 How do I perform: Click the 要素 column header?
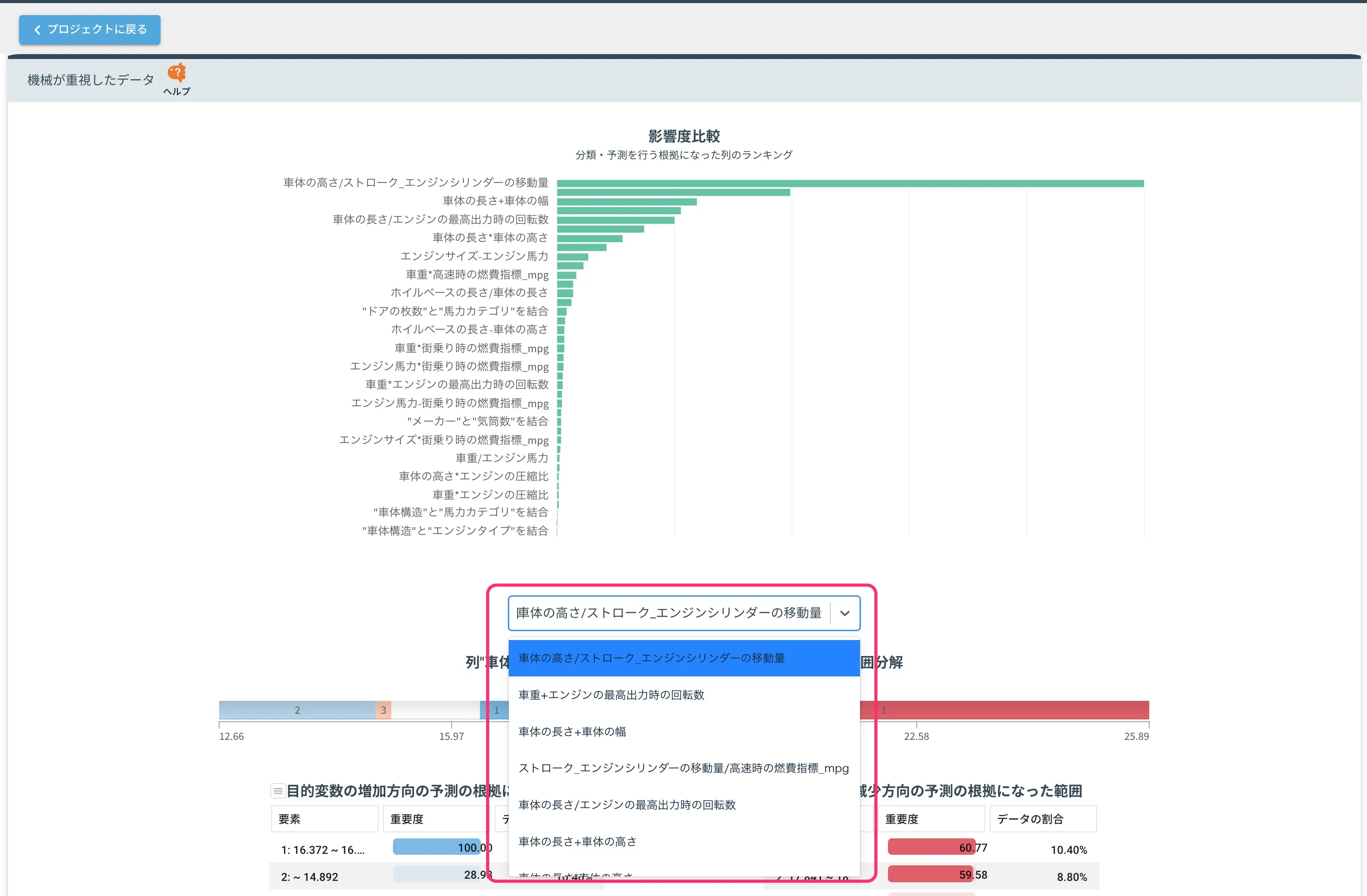(325, 819)
